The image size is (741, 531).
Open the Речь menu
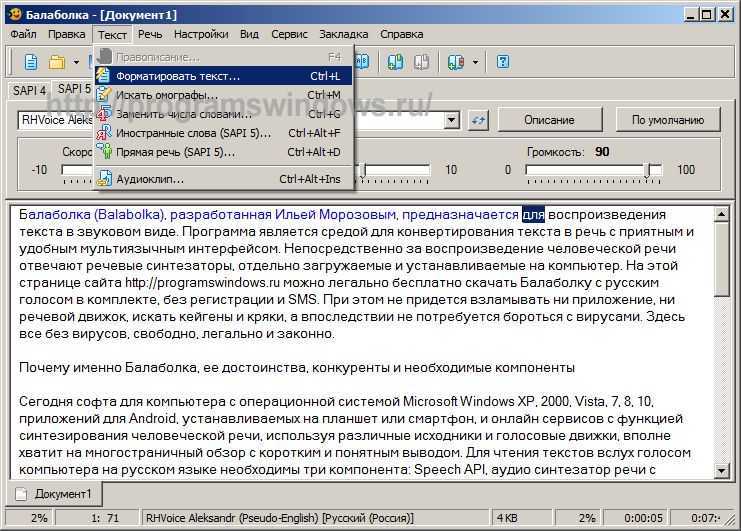[x=150, y=34]
